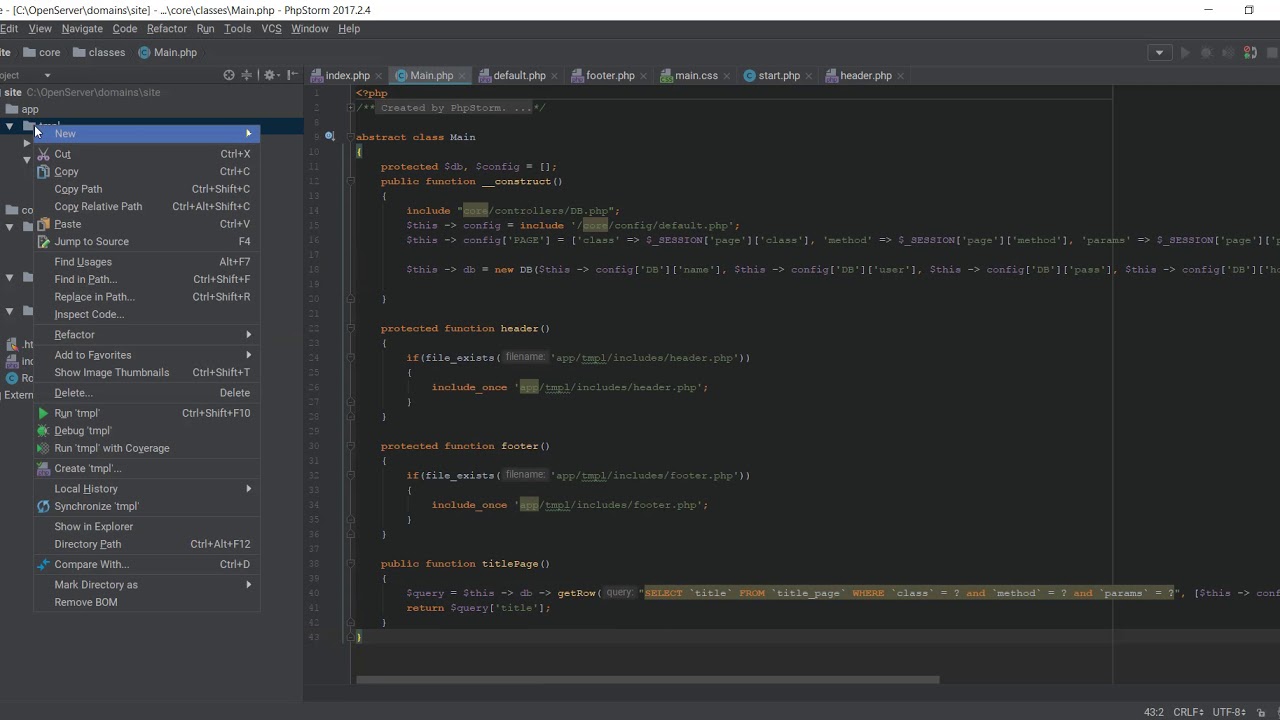Open the Tools menu in the menu bar

tap(238, 29)
